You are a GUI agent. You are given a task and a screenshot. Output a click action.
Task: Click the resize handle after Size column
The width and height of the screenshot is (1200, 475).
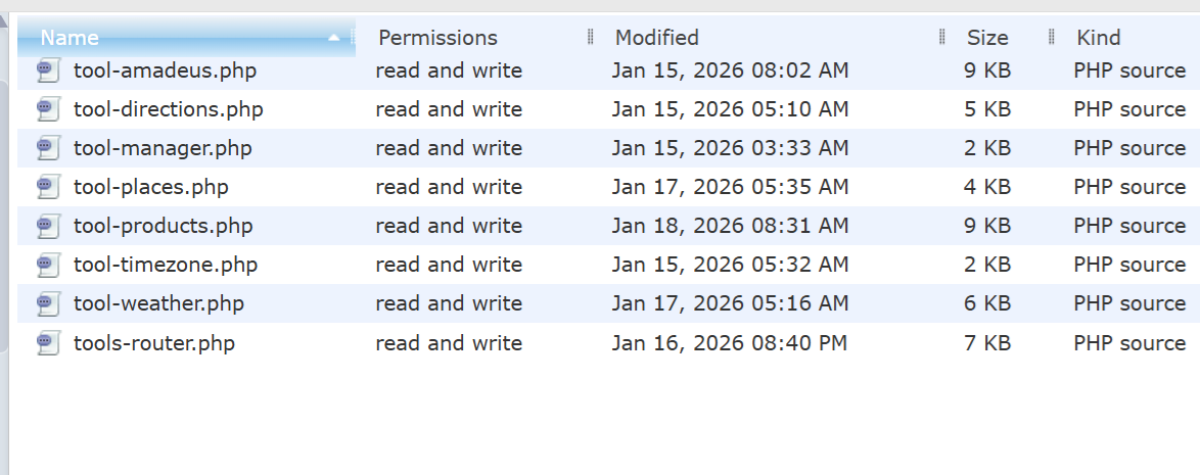pos(1052,38)
